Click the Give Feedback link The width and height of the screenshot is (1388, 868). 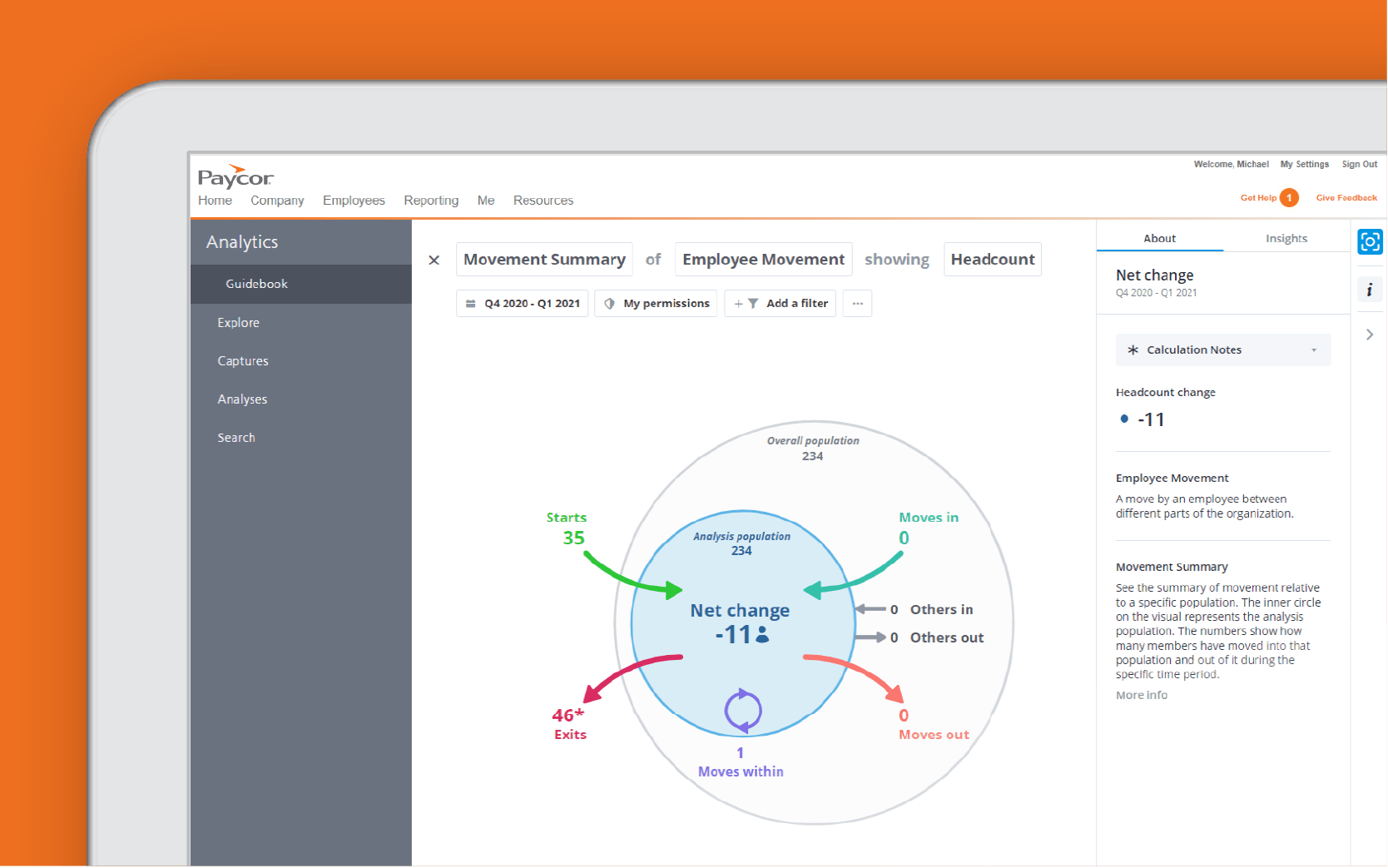click(x=1346, y=198)
